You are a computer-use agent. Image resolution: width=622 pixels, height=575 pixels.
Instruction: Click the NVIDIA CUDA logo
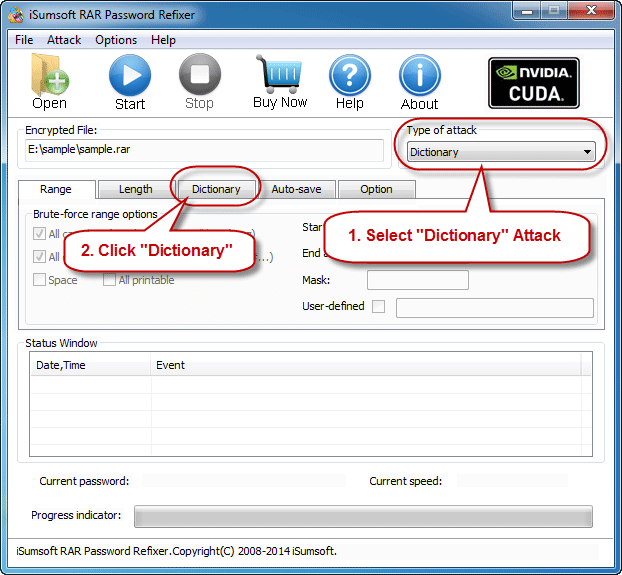click(x=534, y=83)
